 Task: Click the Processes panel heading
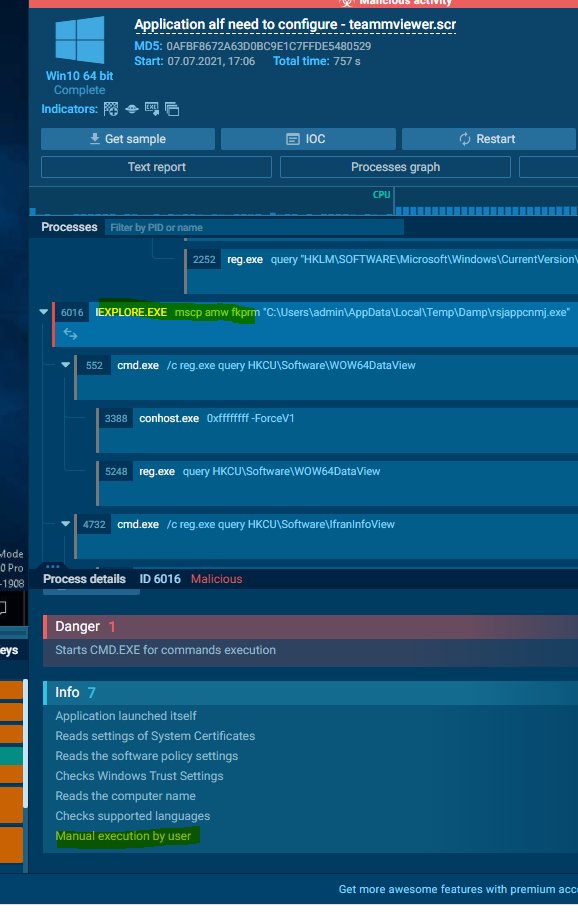point(69,227)
